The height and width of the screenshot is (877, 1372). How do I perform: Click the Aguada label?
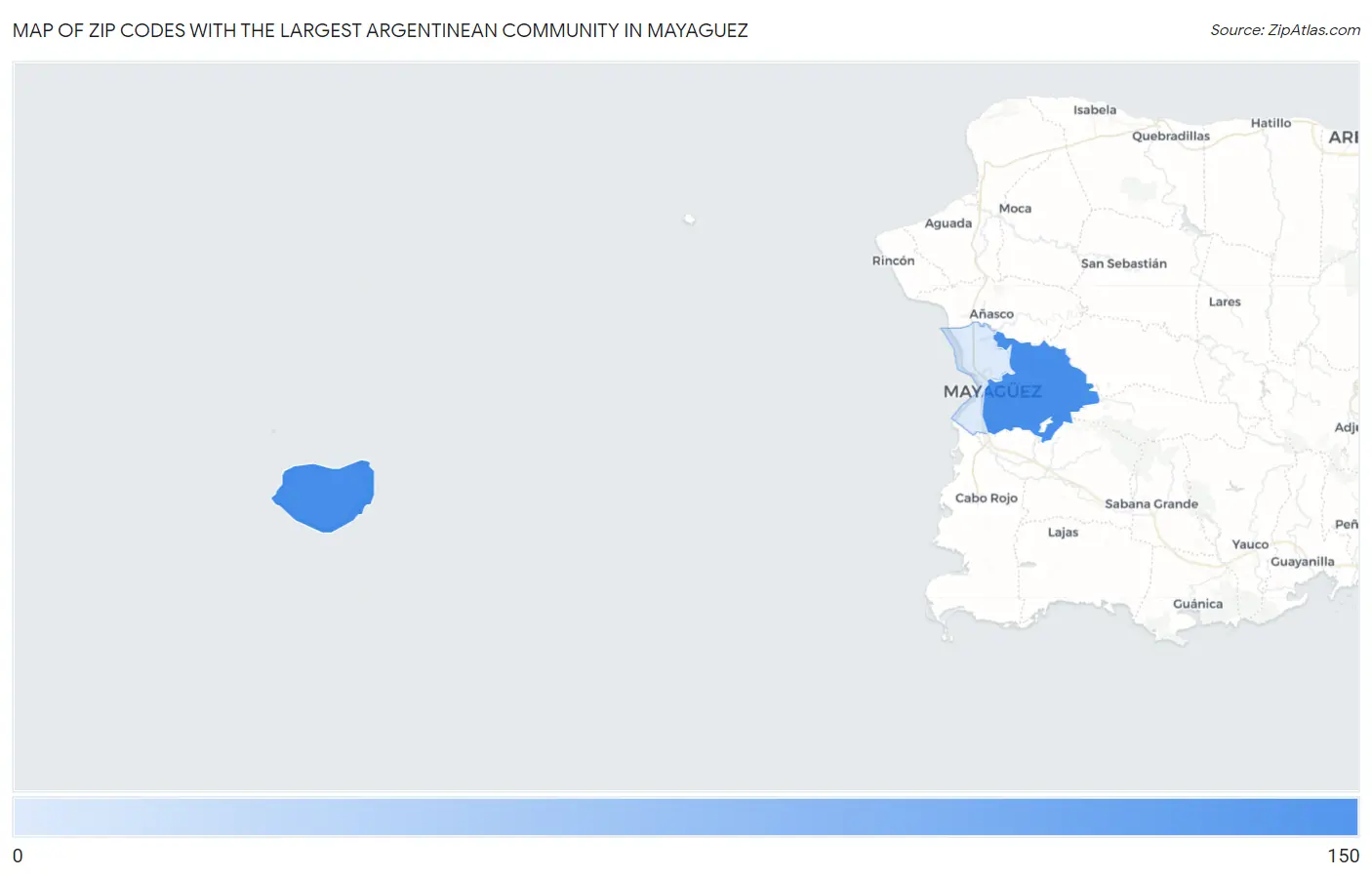[x=948, y=223]
